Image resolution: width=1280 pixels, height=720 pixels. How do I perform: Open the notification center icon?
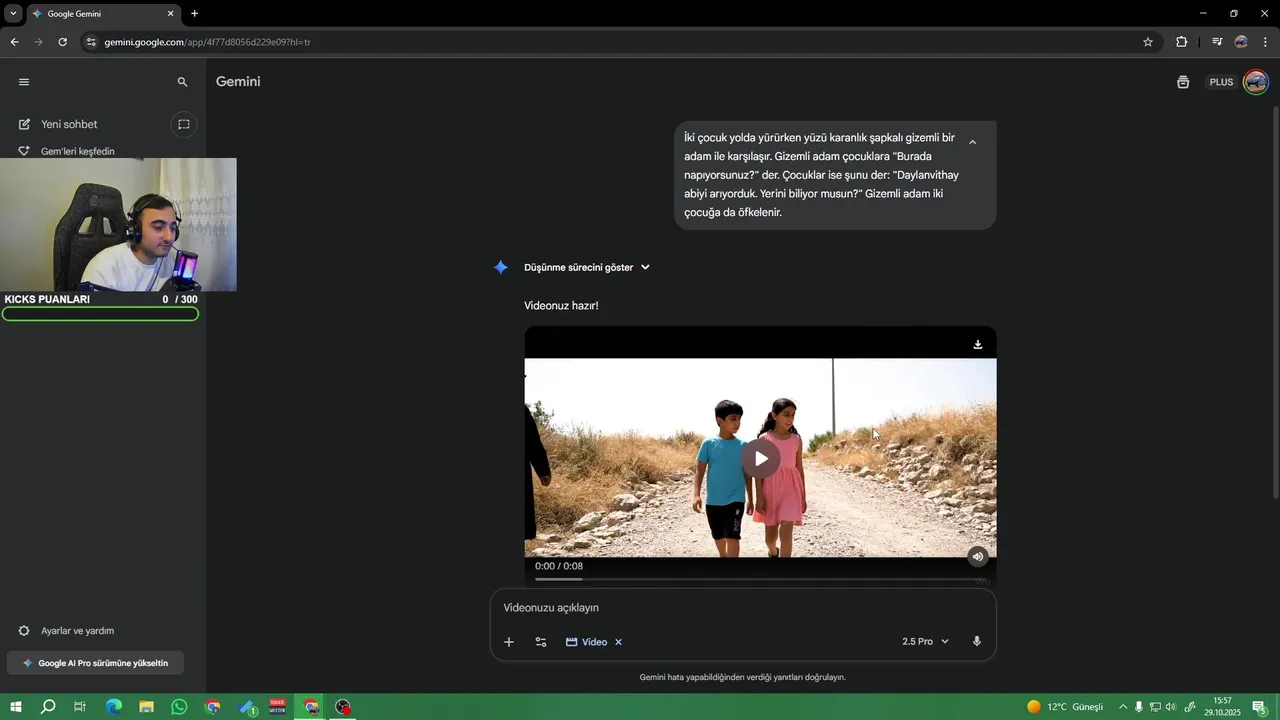point(1259,707)
